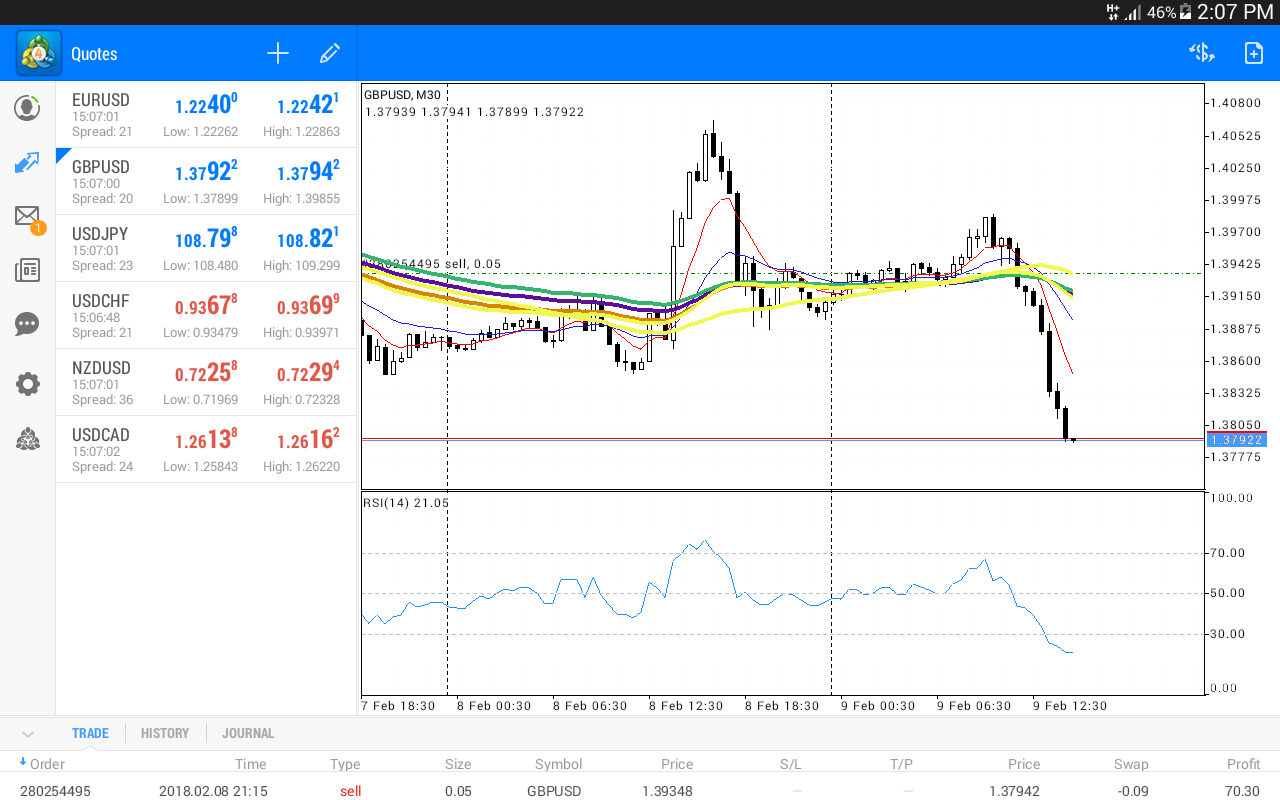Select the GBPUSD quote row
This screenshot has height=800, width=1280.
pyautogui.click(x=206, y=182)
